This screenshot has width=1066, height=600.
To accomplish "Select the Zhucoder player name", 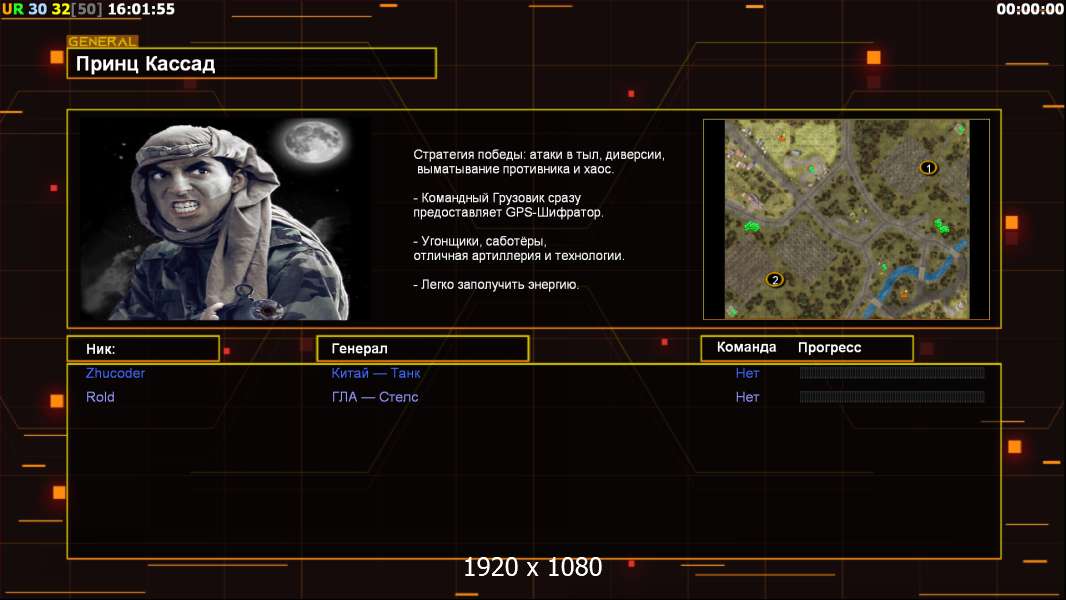I will pyautogui.click(x=115, y=373).
